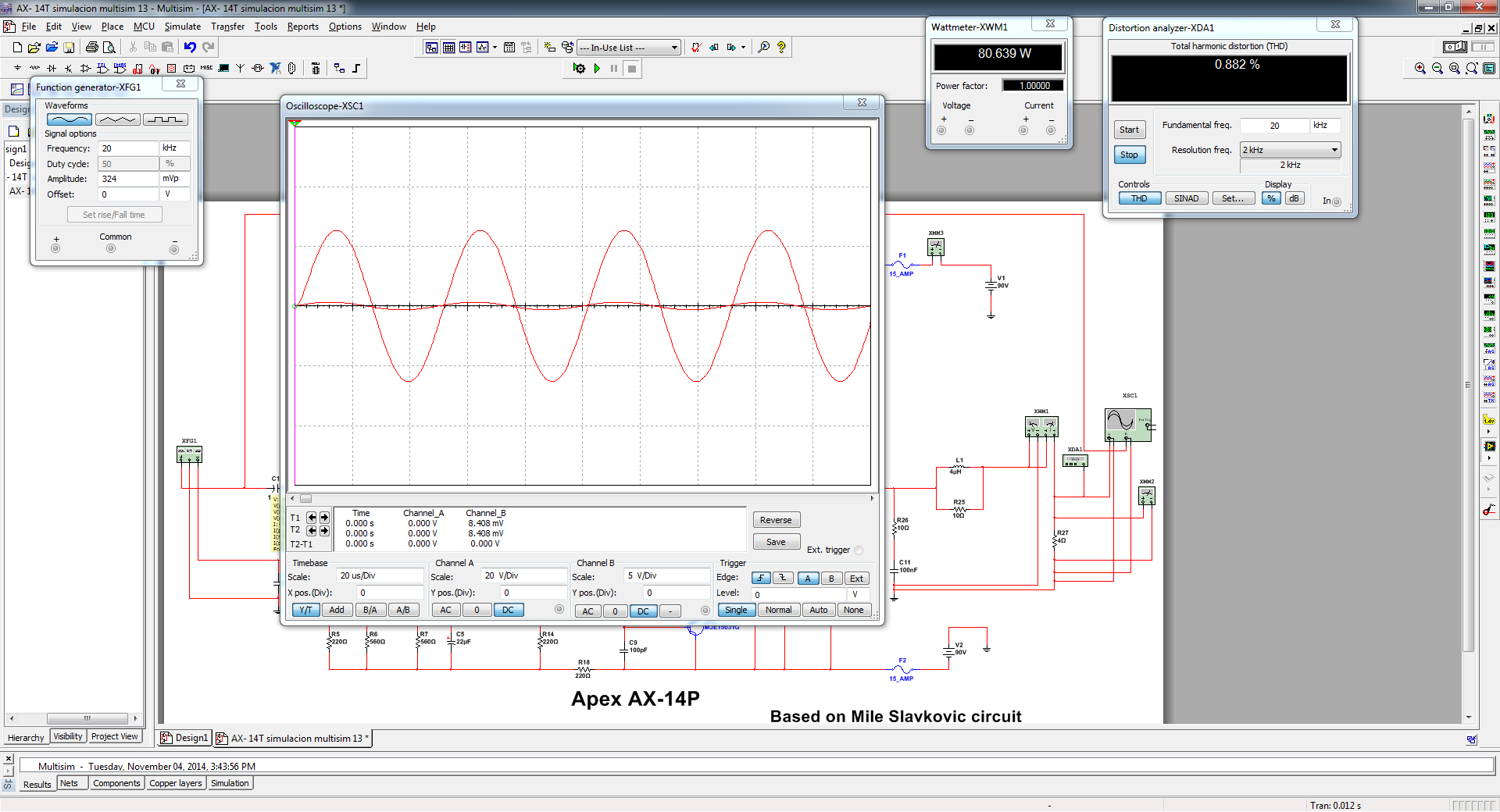This screenshot has width=1500, height=812.
Task: Open the Grapher icon in toolbar
Action: pos(483,48)
